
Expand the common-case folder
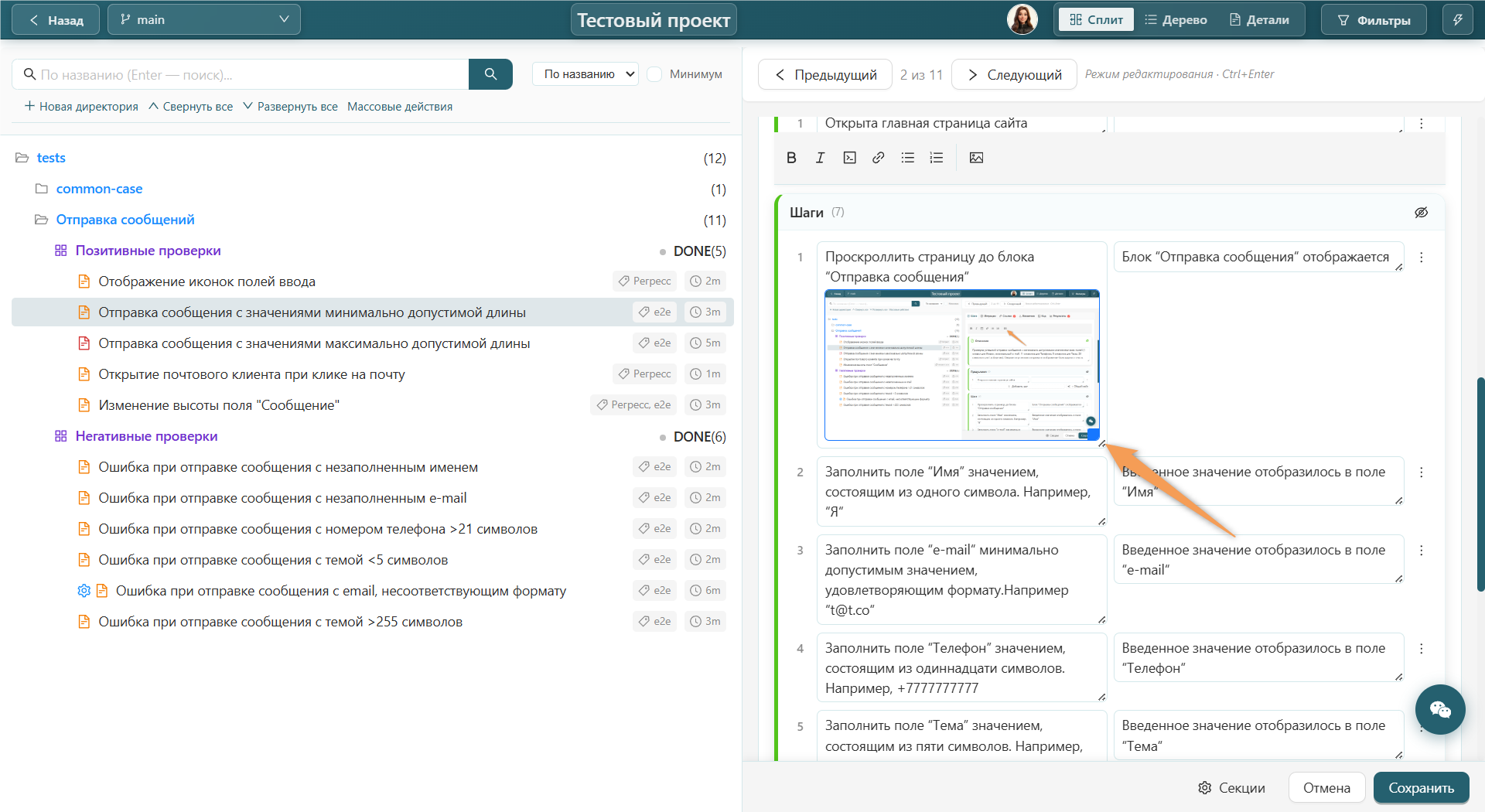[x=42, y=189]
